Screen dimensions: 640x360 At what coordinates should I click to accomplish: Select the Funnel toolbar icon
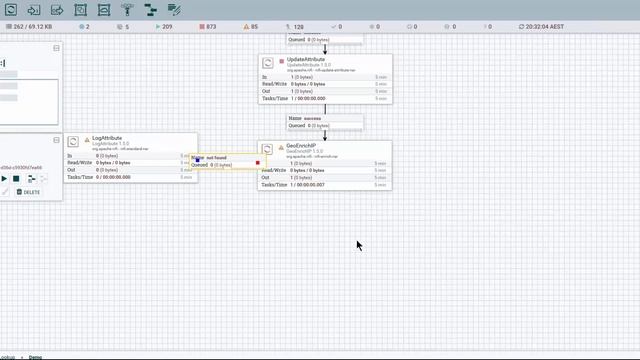click(x=127, y=9)
